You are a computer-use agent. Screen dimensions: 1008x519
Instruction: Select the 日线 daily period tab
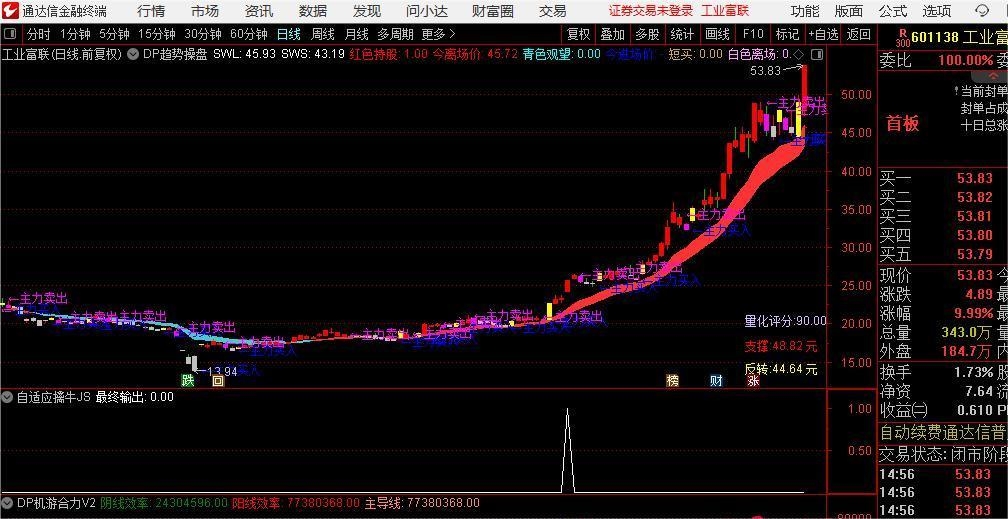coord(289,34)
